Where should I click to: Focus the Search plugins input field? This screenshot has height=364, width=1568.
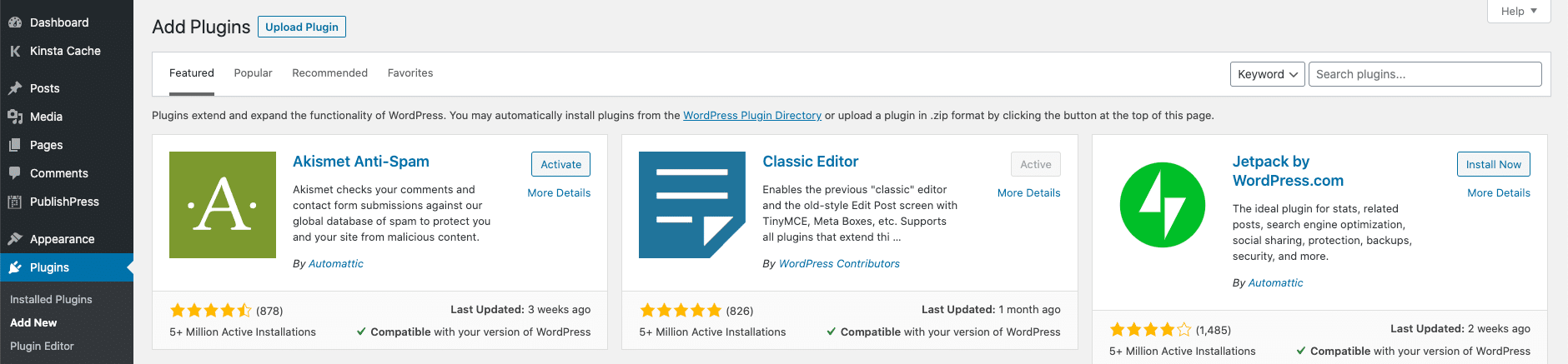(1425, 74)
